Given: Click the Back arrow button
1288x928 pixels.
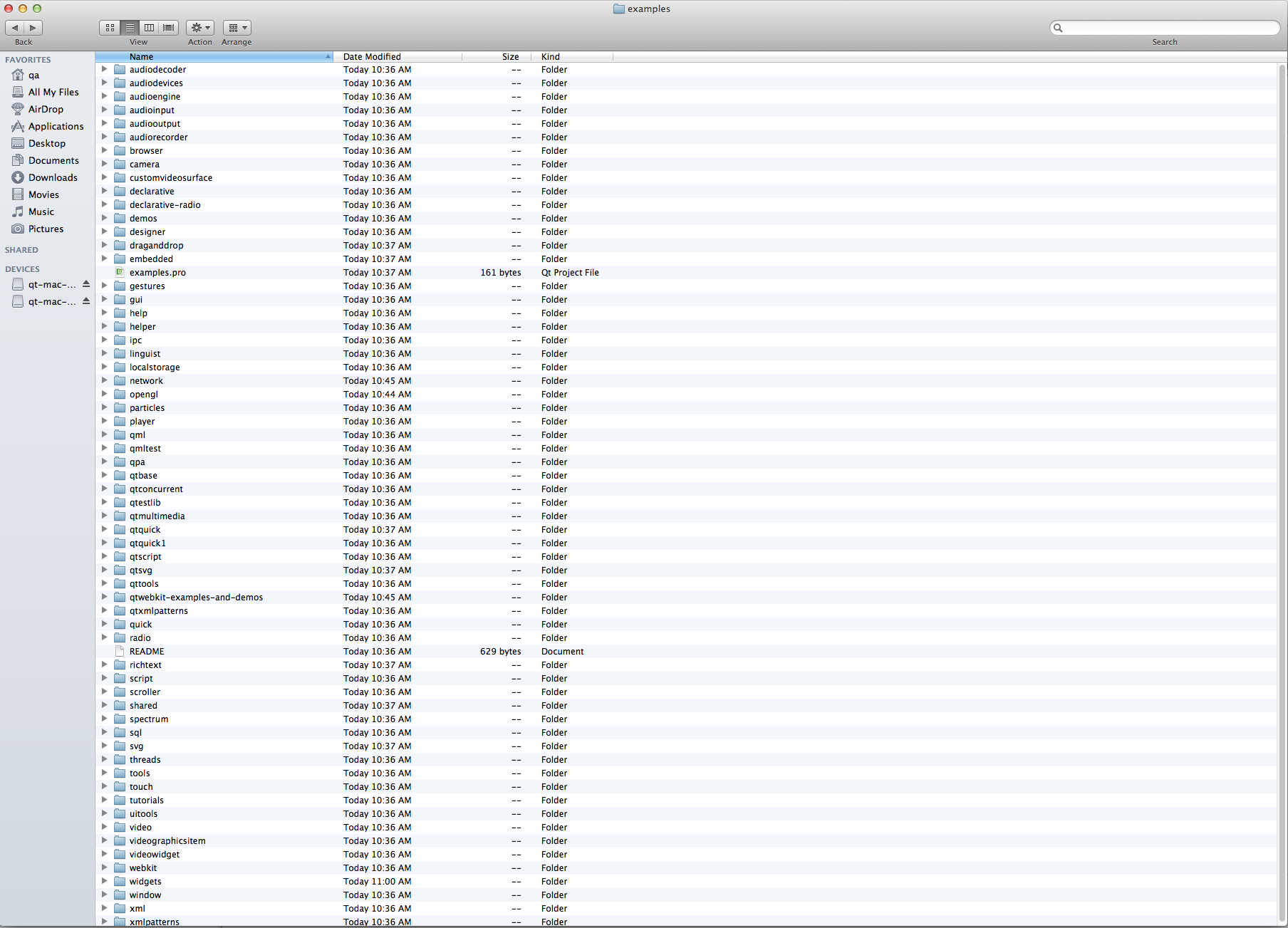Looking at the screenshot, I should pyautogui.click(x=15, y=28).
